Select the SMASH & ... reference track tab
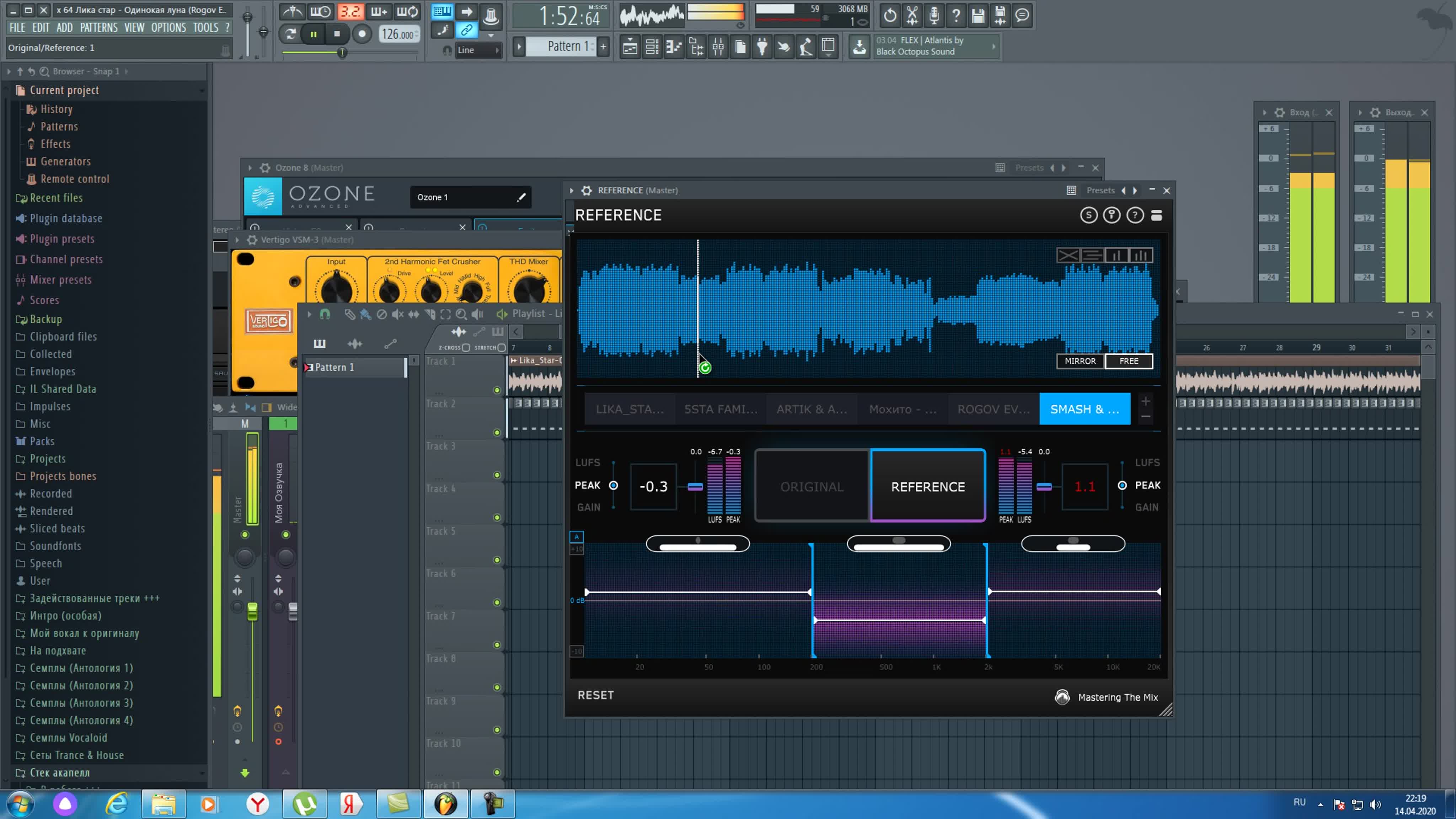Image resolution: width=1456 pixels, height=819 pixels. (1085, 409)
